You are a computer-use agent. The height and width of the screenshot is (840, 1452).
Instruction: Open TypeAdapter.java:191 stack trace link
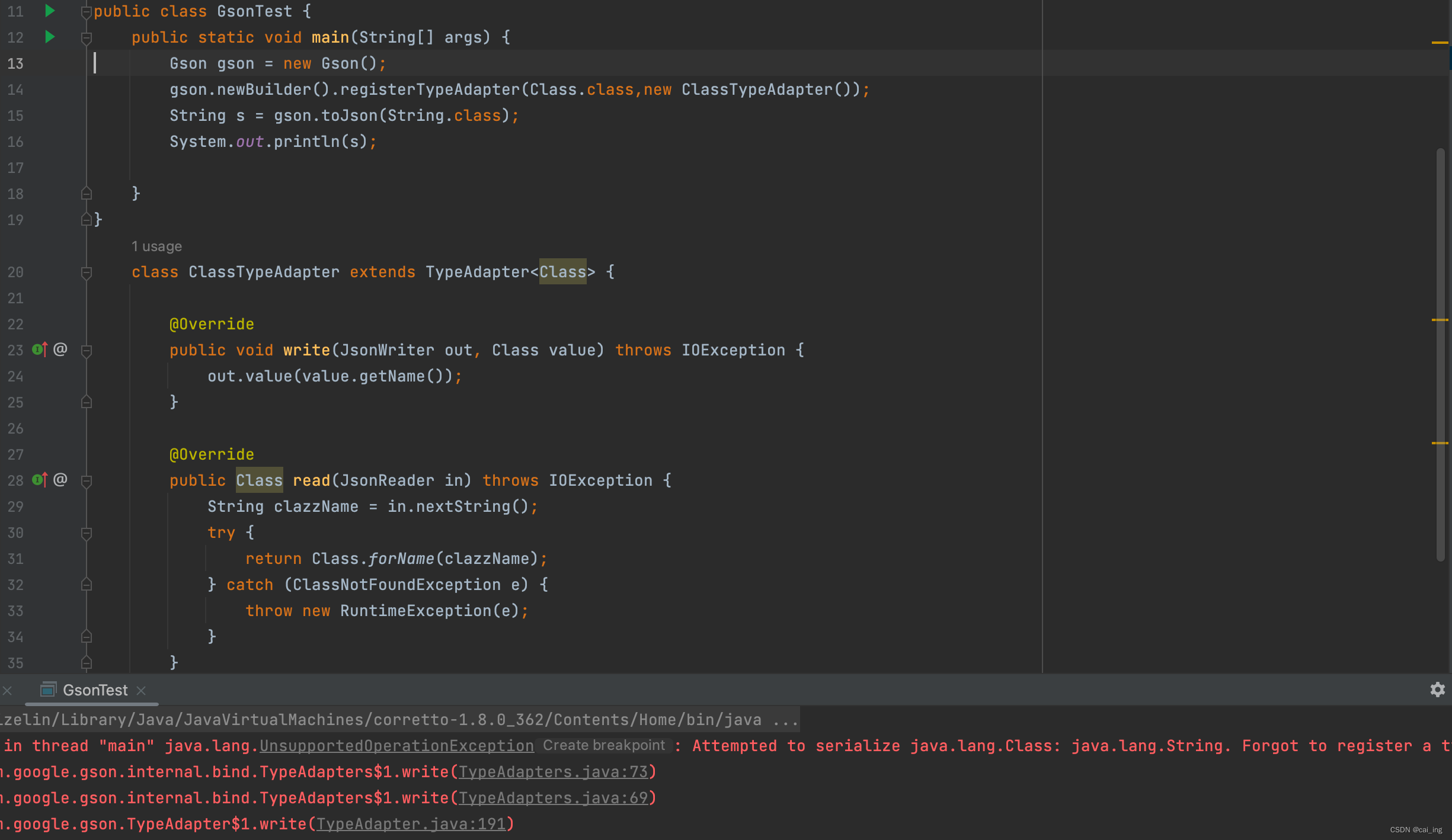tap(411, 824)
